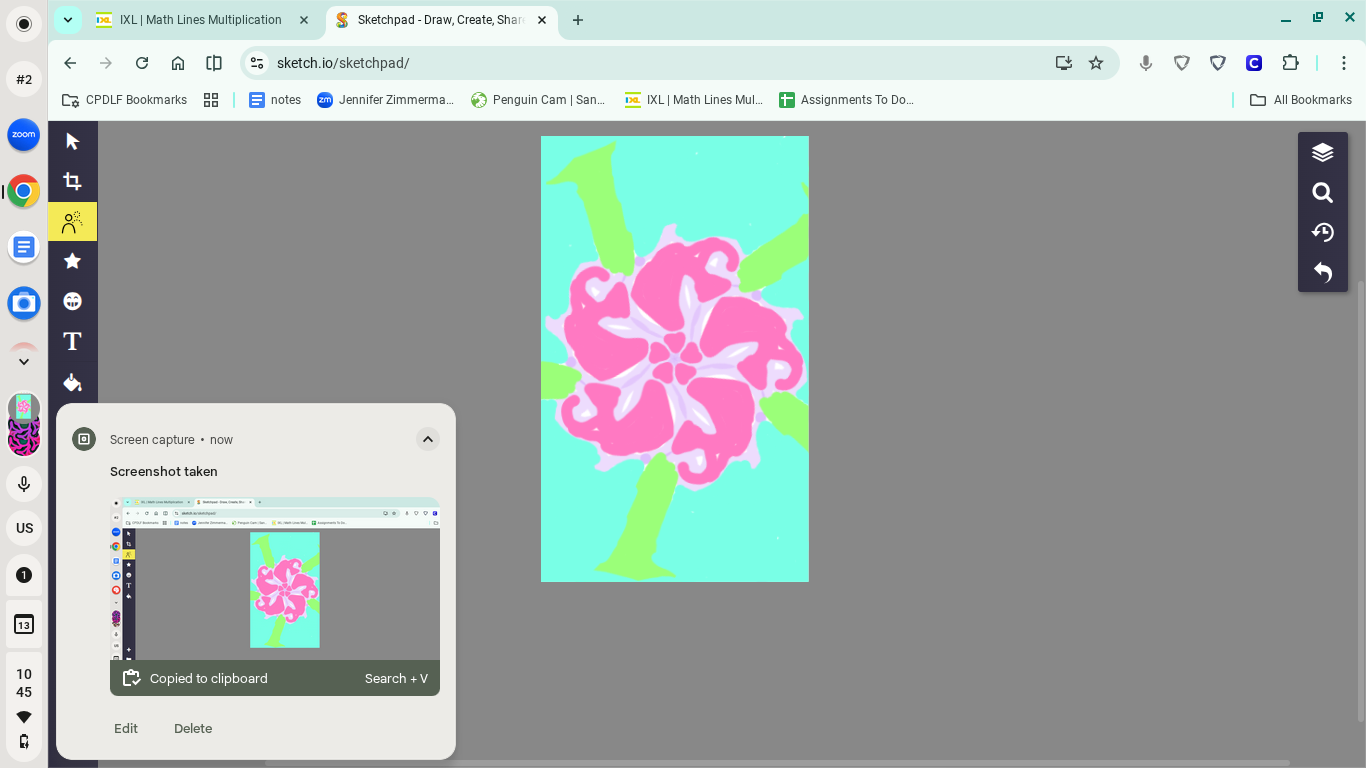Open the flower drawing canvas
The image size is (1366, 768).
click(675, 359)
